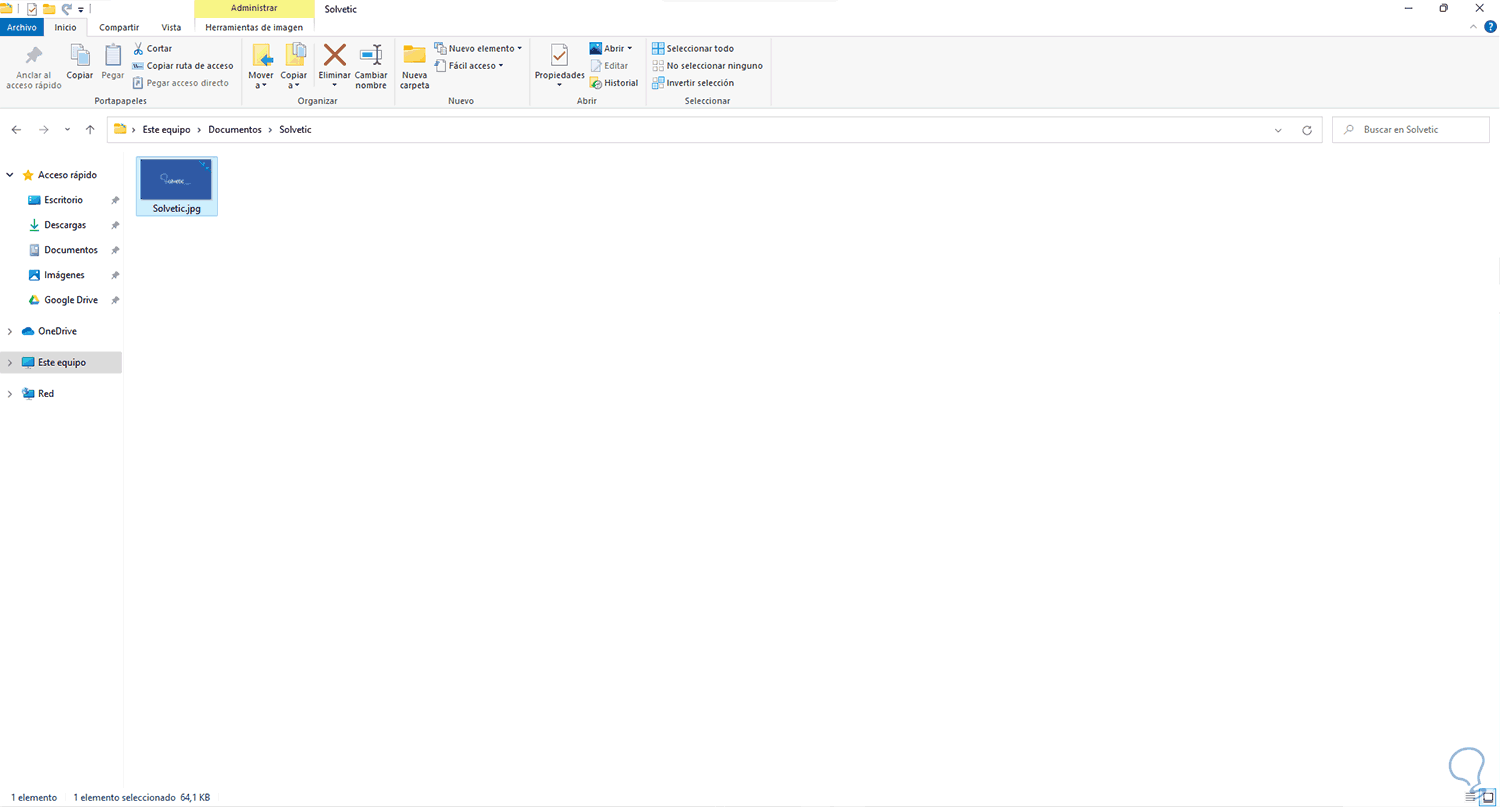
Task: Click the New folder icon in the title bar toolbar
Action: coord(49,8)
